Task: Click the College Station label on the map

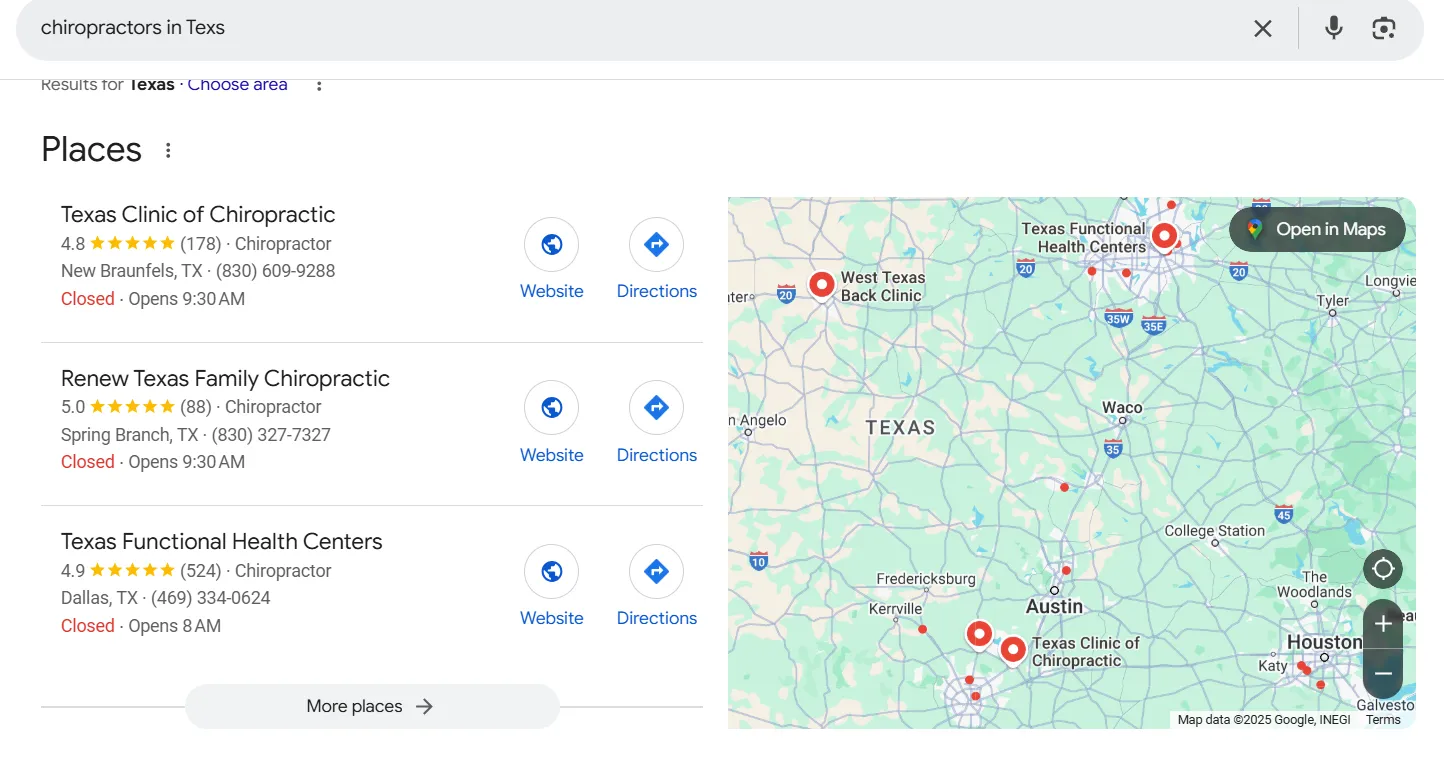Action: pos(1214,531)
